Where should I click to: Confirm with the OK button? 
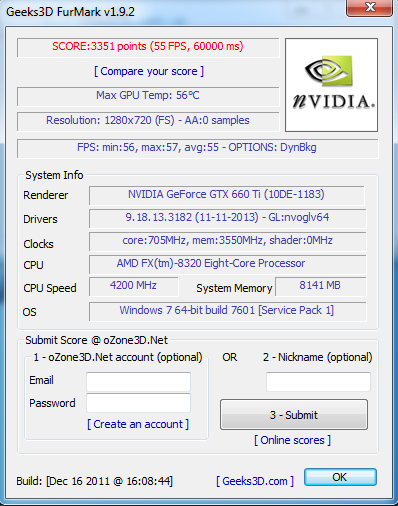340,477
